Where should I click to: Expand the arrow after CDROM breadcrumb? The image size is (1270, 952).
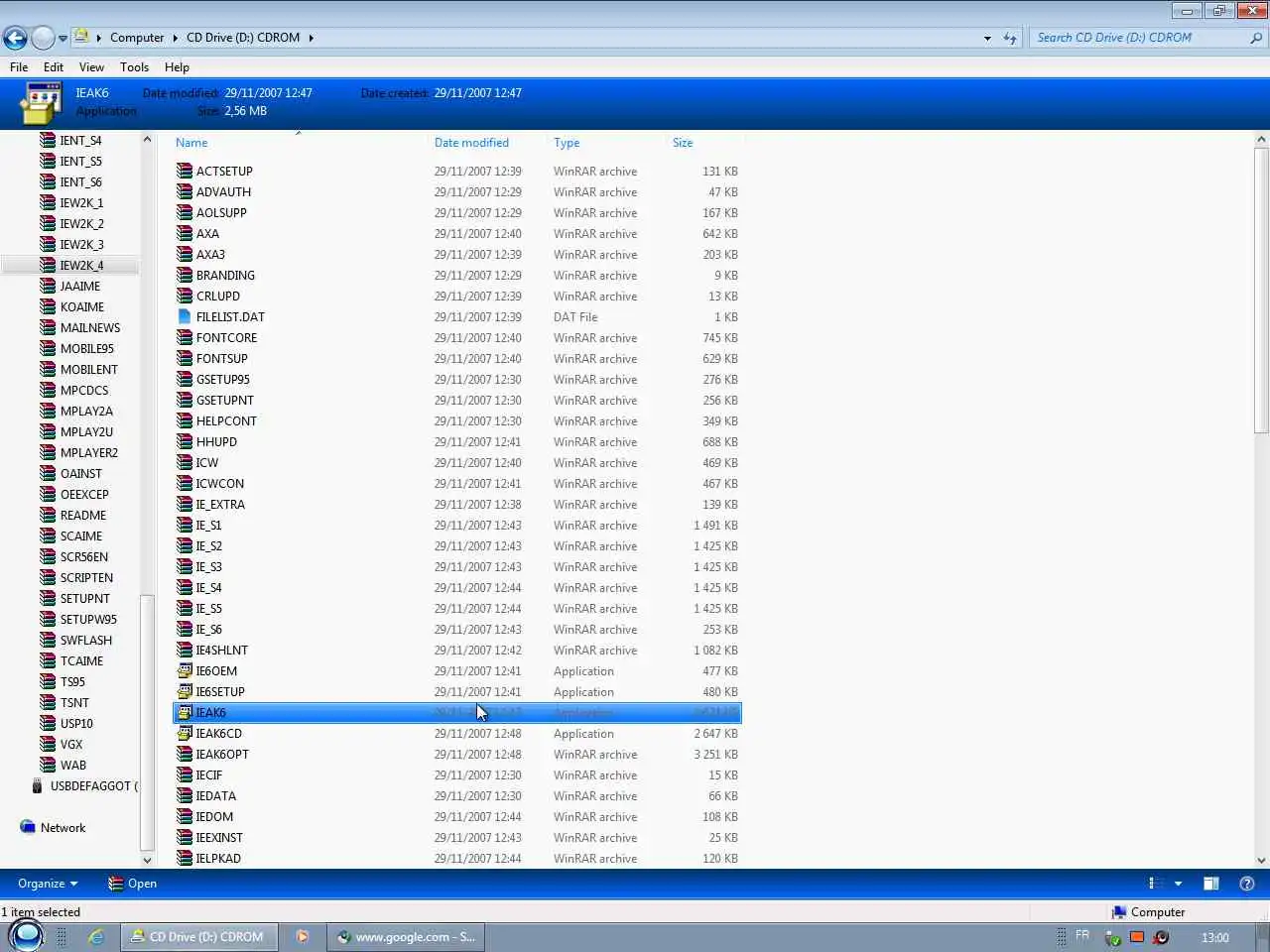[x=311, y=38]
